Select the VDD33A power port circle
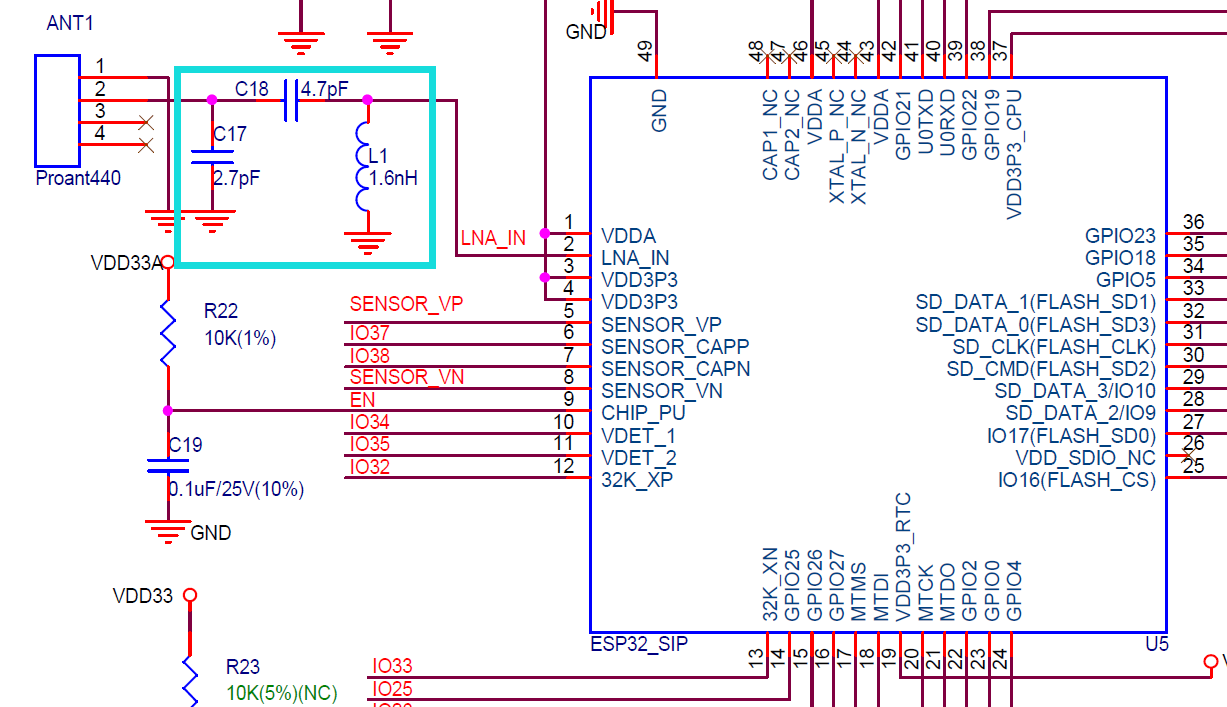1227x707 pixels. point(168,263)
